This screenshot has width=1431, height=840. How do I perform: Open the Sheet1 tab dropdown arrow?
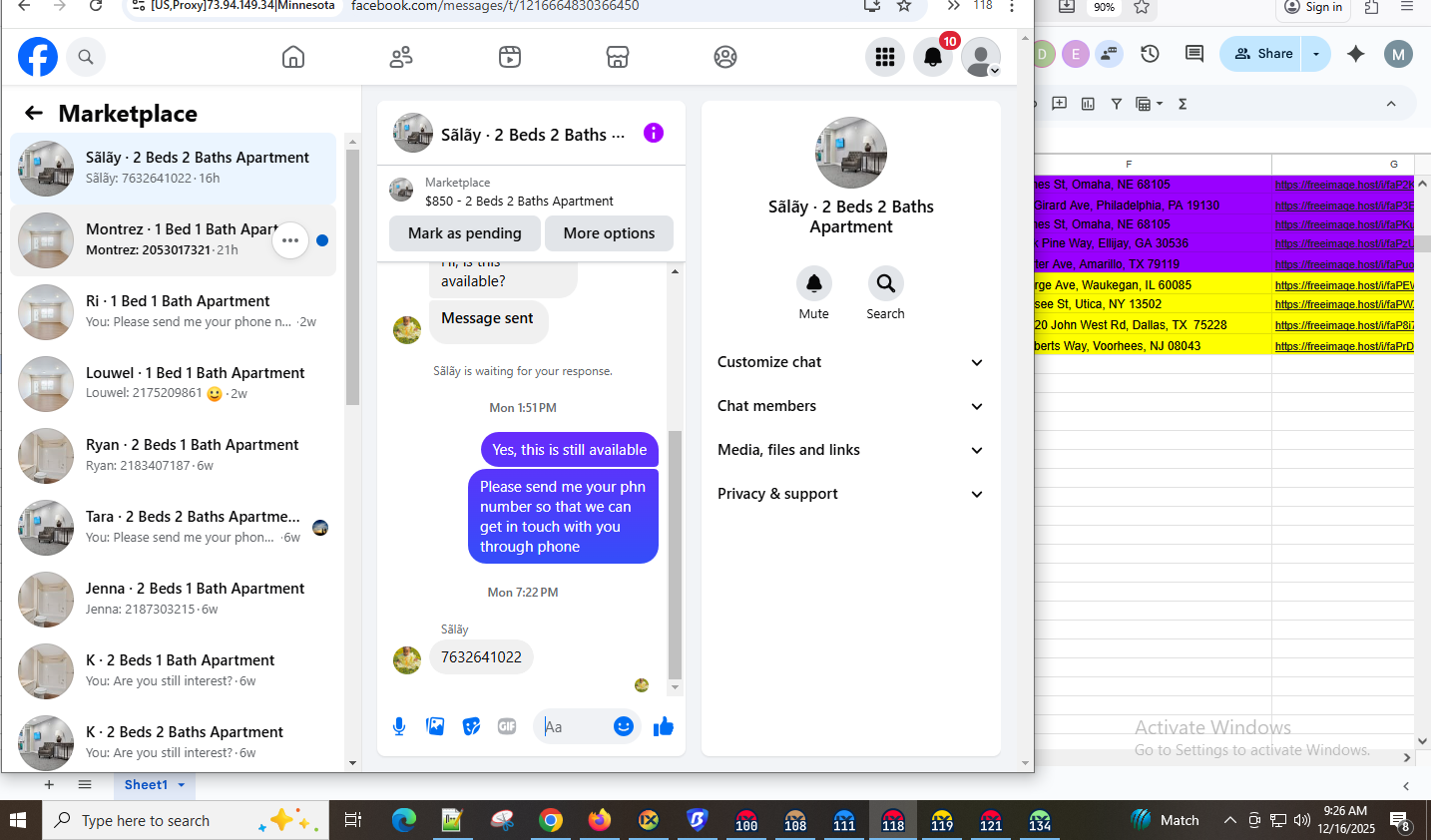182,785
